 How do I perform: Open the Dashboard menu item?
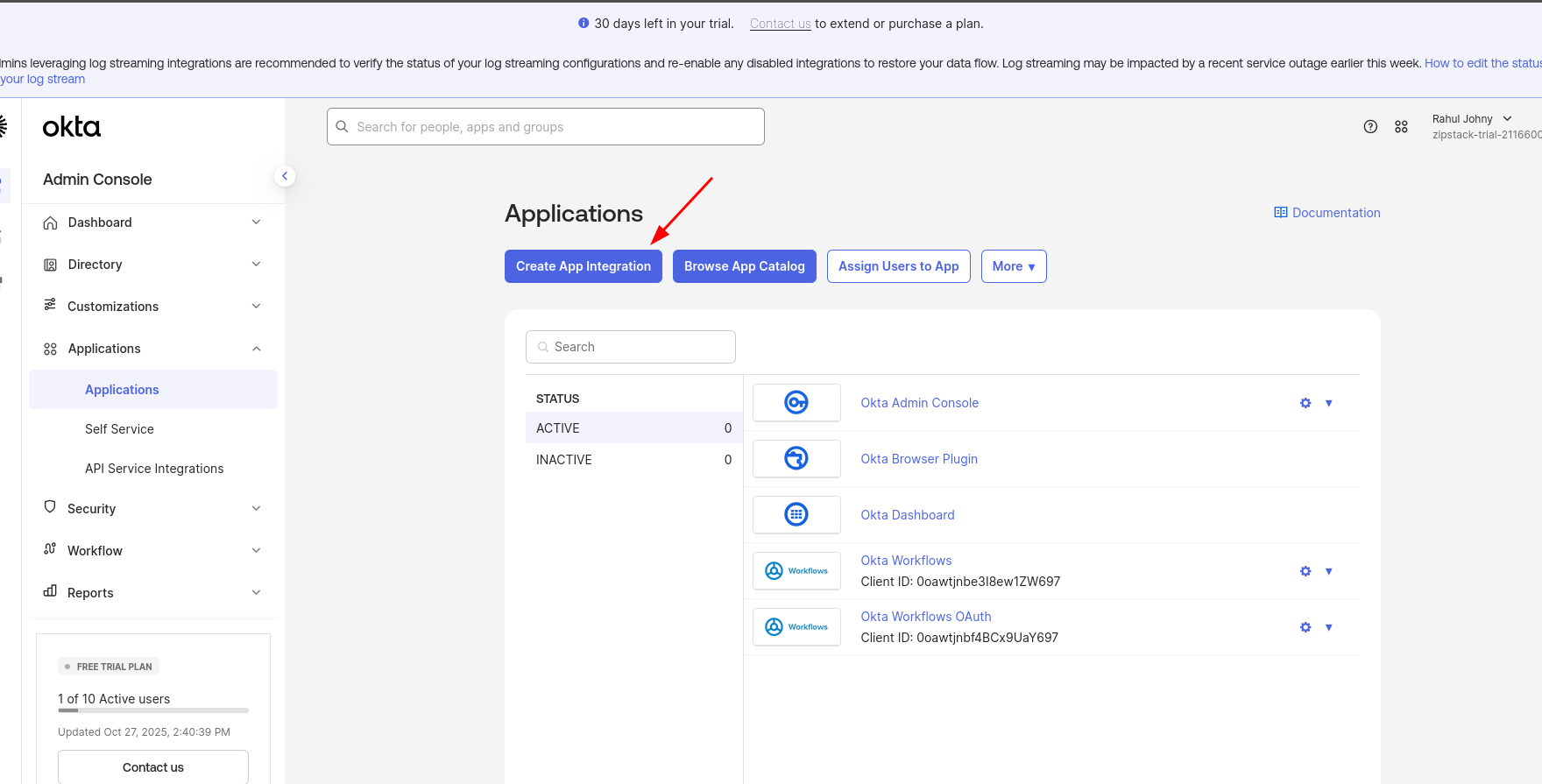pos(153,222)
